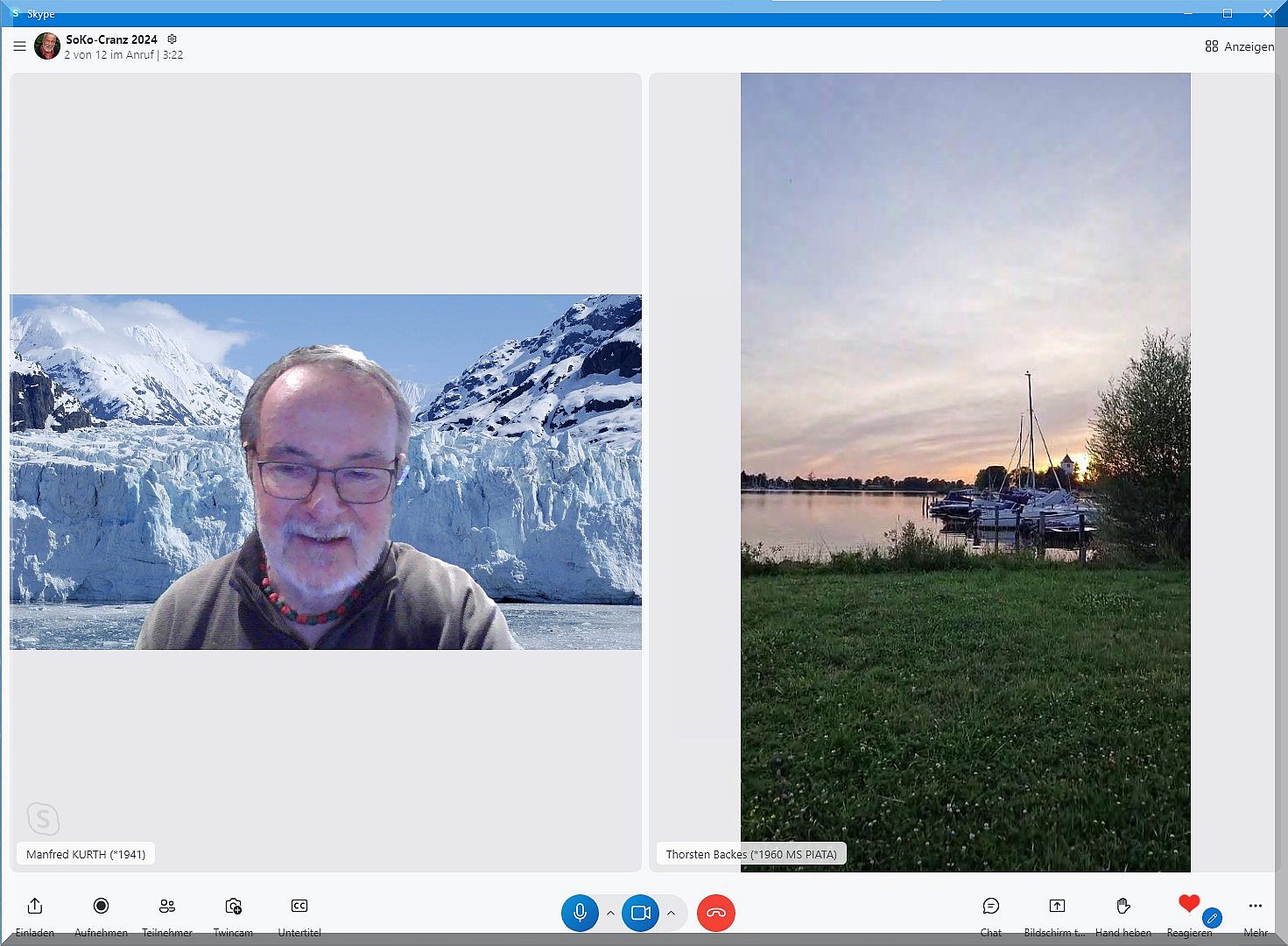Click the Einladen share icon
This screenshot has height=946, width=1288.
(35, 907)
